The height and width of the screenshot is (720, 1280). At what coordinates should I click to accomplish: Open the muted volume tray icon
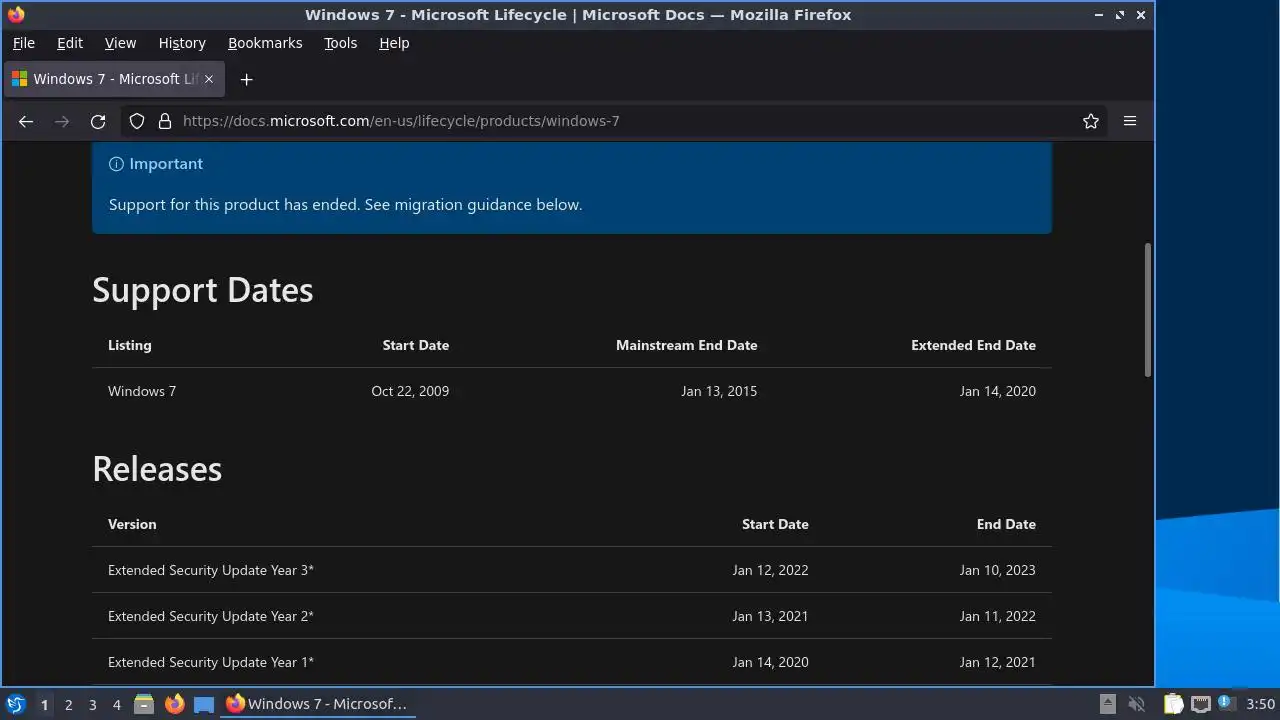point(1137,704)
